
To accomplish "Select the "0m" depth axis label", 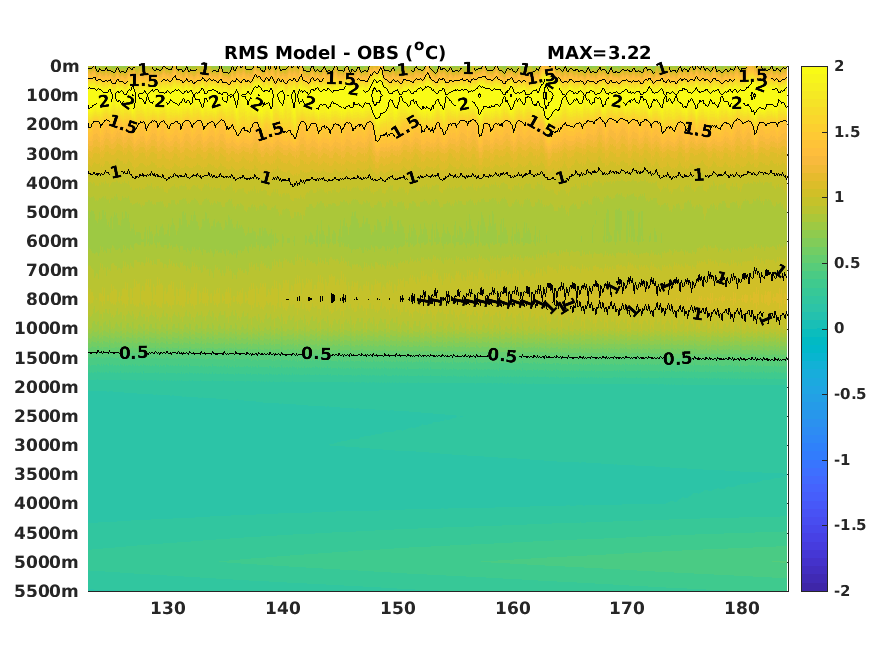I will (x=65, y=66).
